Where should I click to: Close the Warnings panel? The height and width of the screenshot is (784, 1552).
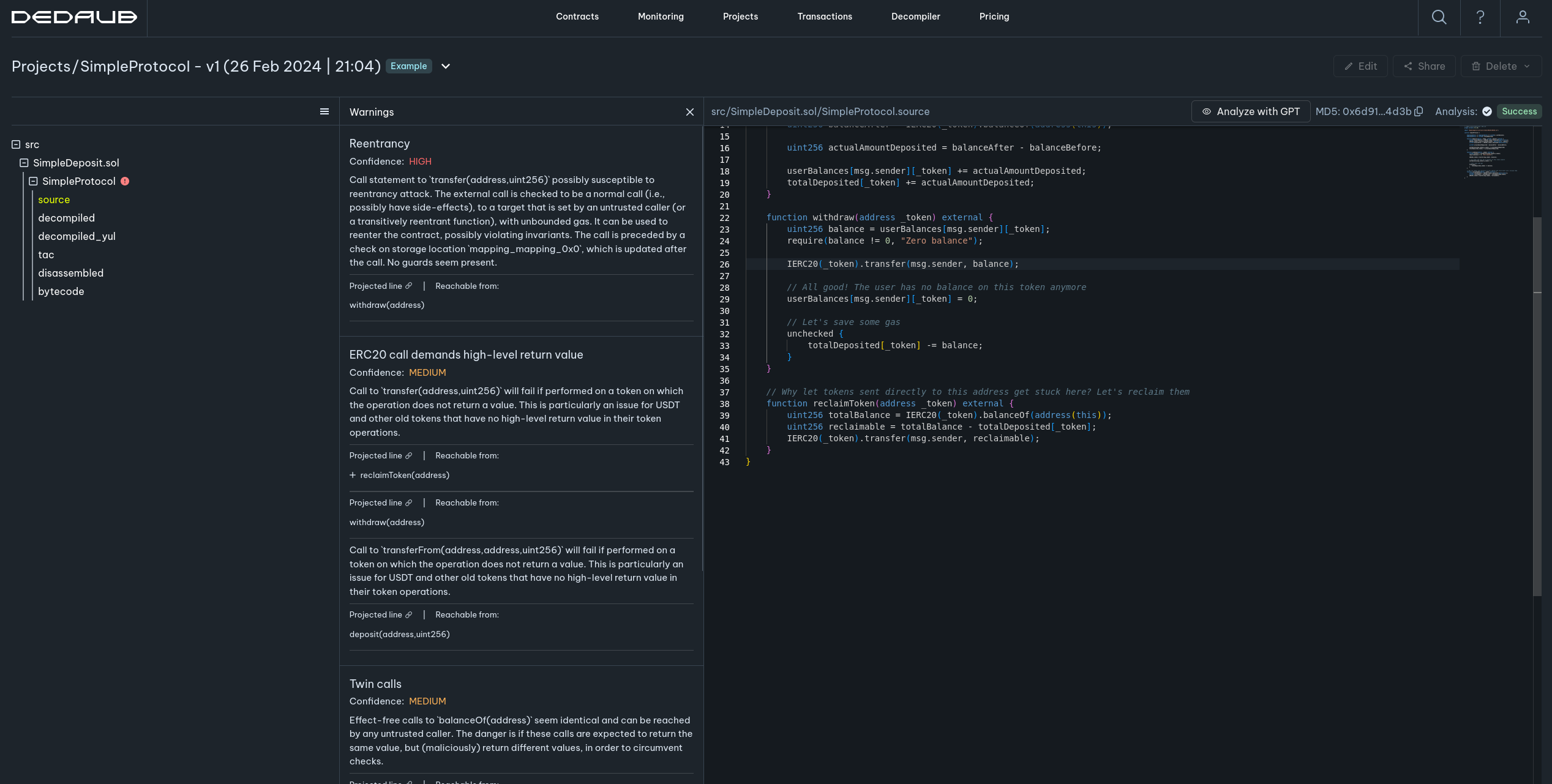[x=690, y=112]
